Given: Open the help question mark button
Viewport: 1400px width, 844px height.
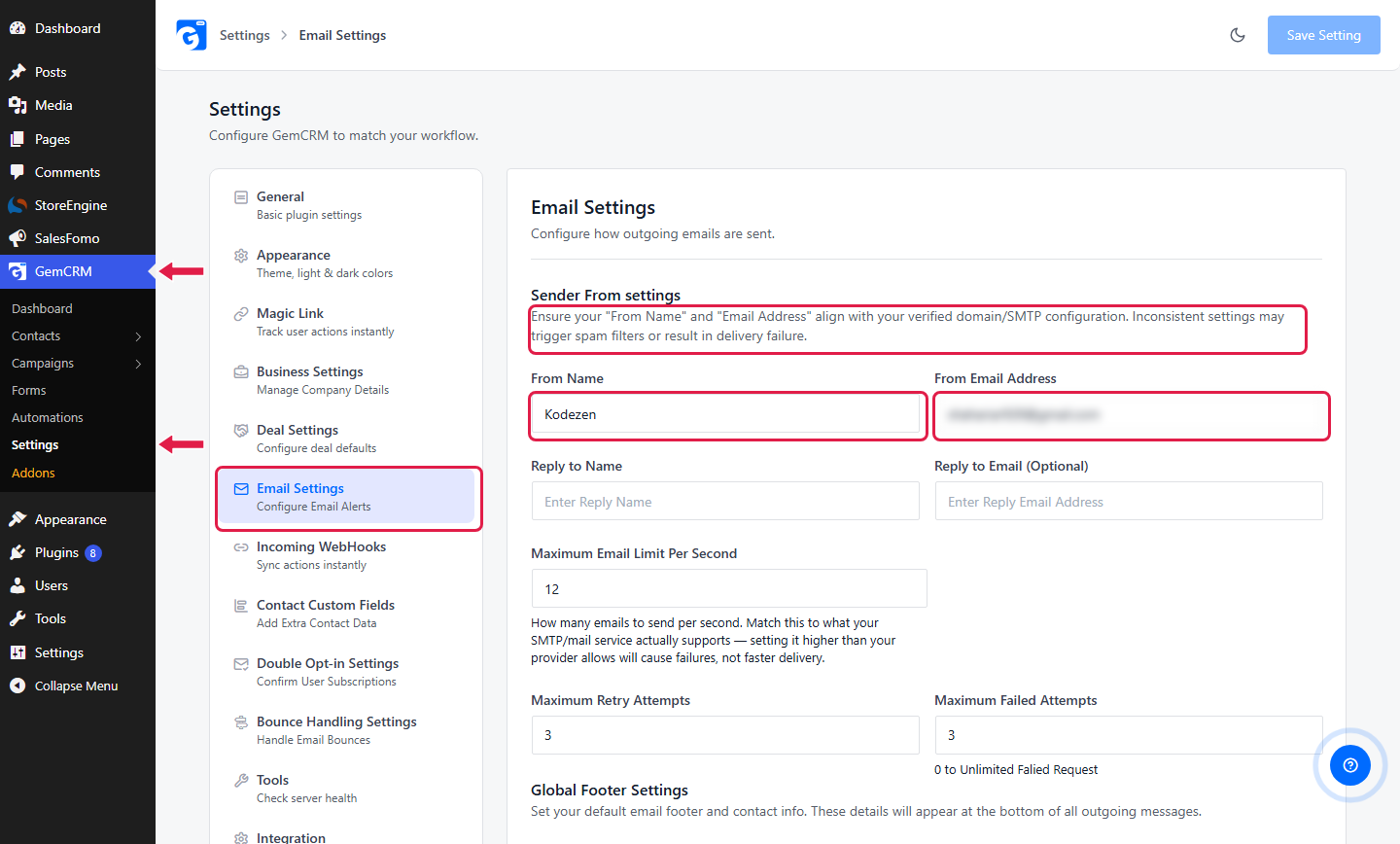Looking at the screenshot, I should click(x=1350, y=765).
